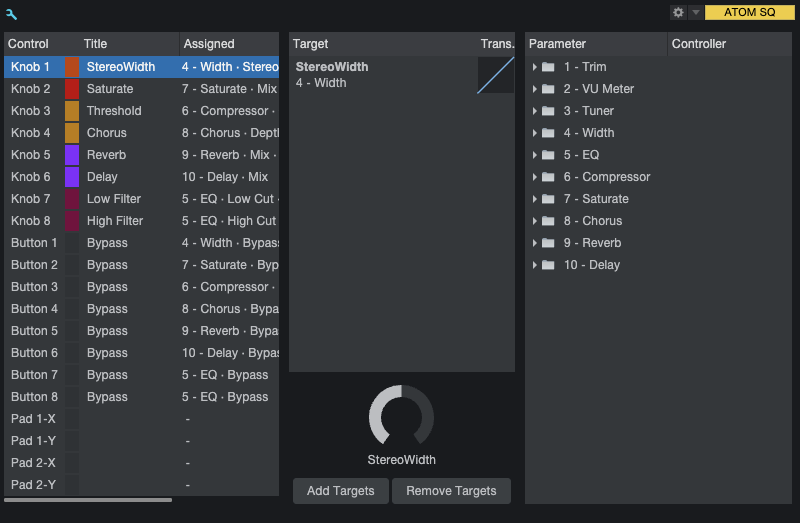The width and height of the screenshot is (800, 523).
Task: Expand the 6 - Compressor parameter folder
Action: pos(535,177)
